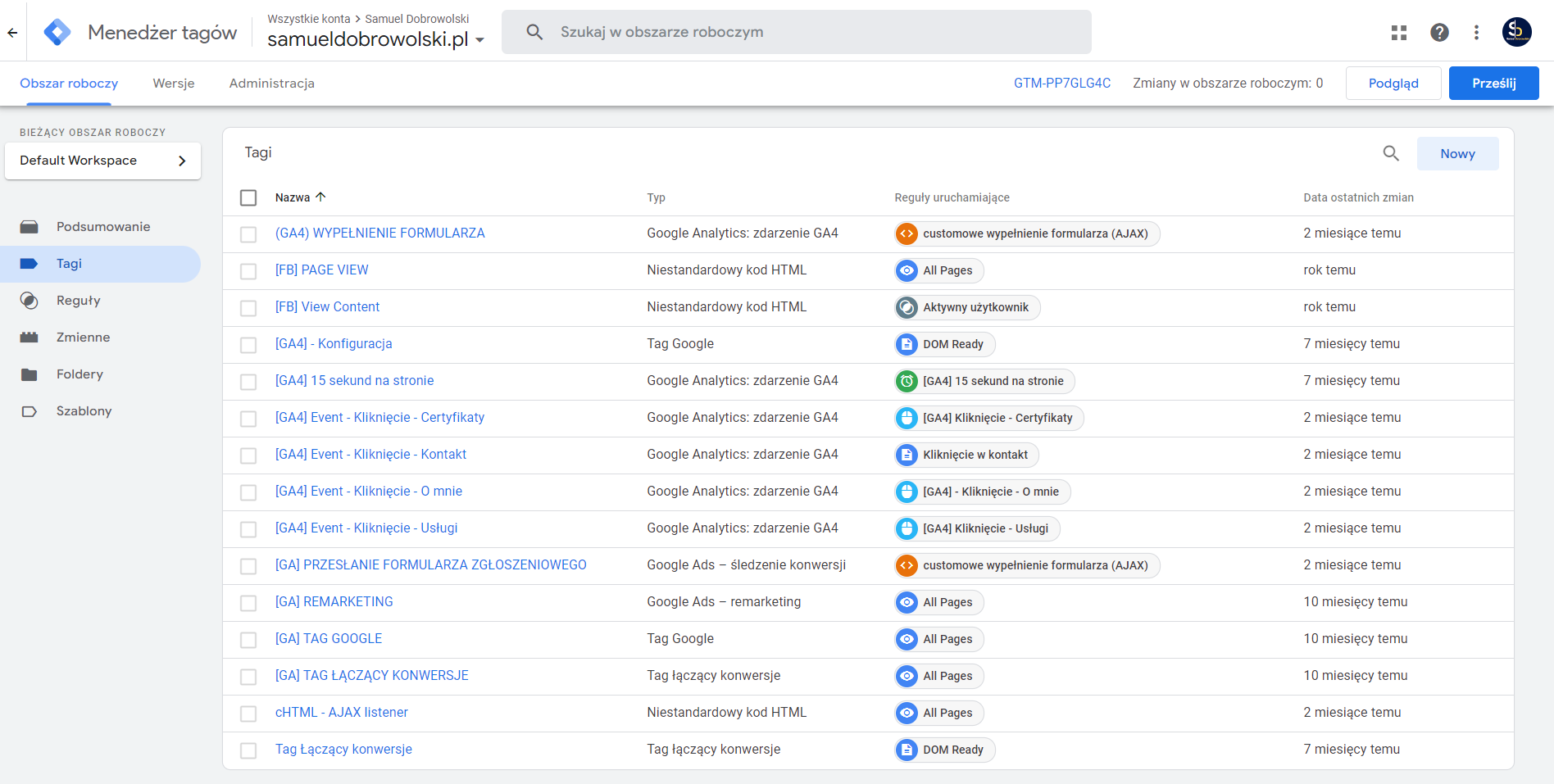Click the Zmiany w obszarze roboczym: 0 text
This screenshot has height=784, width=1554.
pos(1228,84)
